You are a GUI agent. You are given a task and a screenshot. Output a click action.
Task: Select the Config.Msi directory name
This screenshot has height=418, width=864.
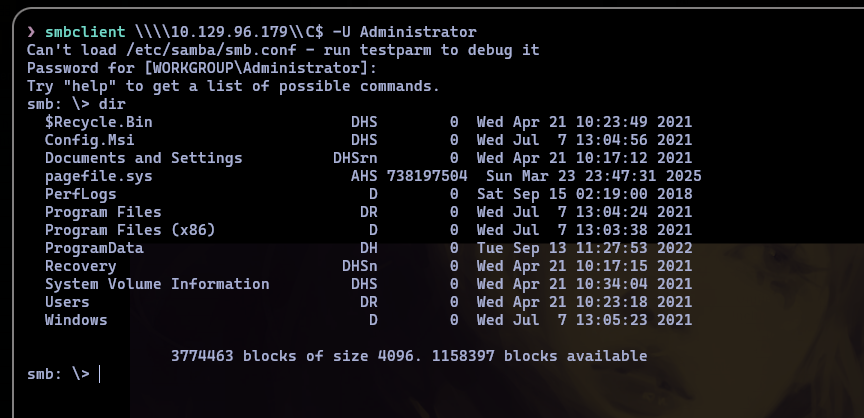[x=89, y=140]
